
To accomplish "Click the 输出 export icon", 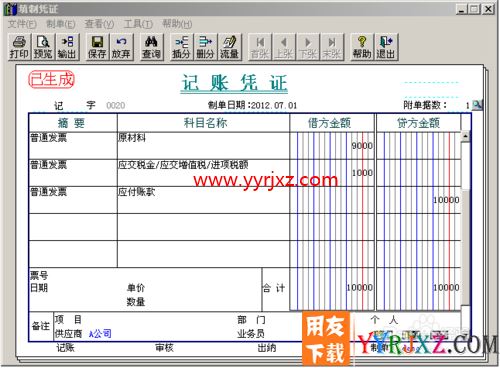I will 67,47.
